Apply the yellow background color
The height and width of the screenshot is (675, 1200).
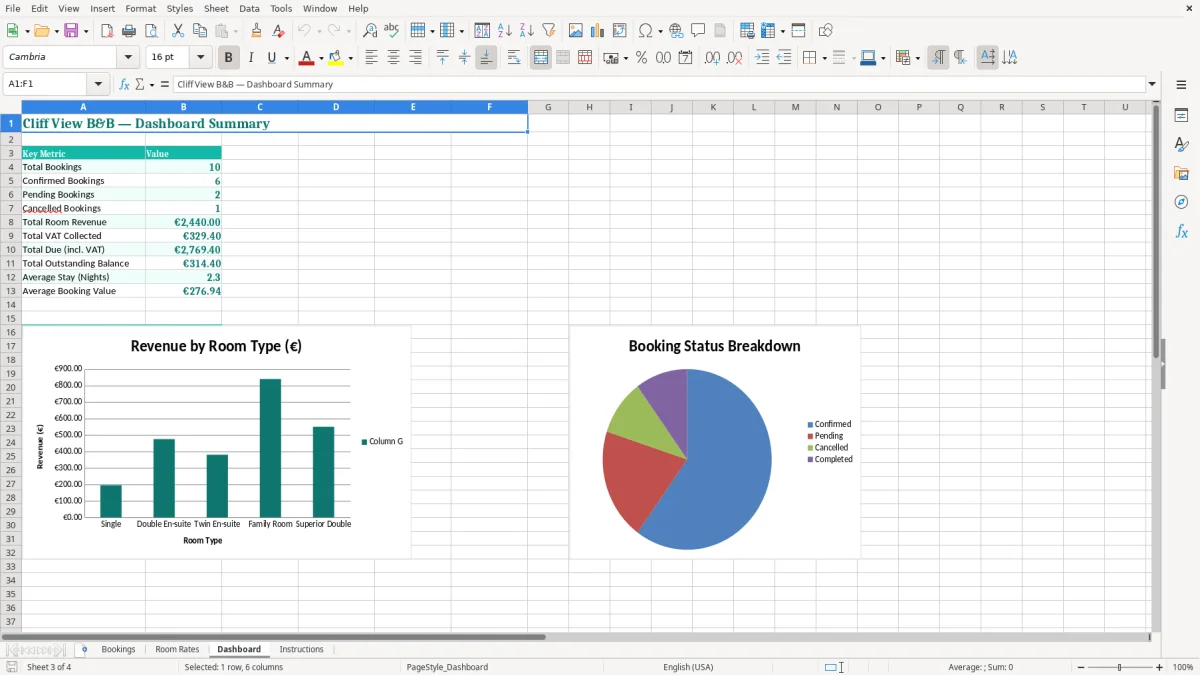[x=336, y=58]
